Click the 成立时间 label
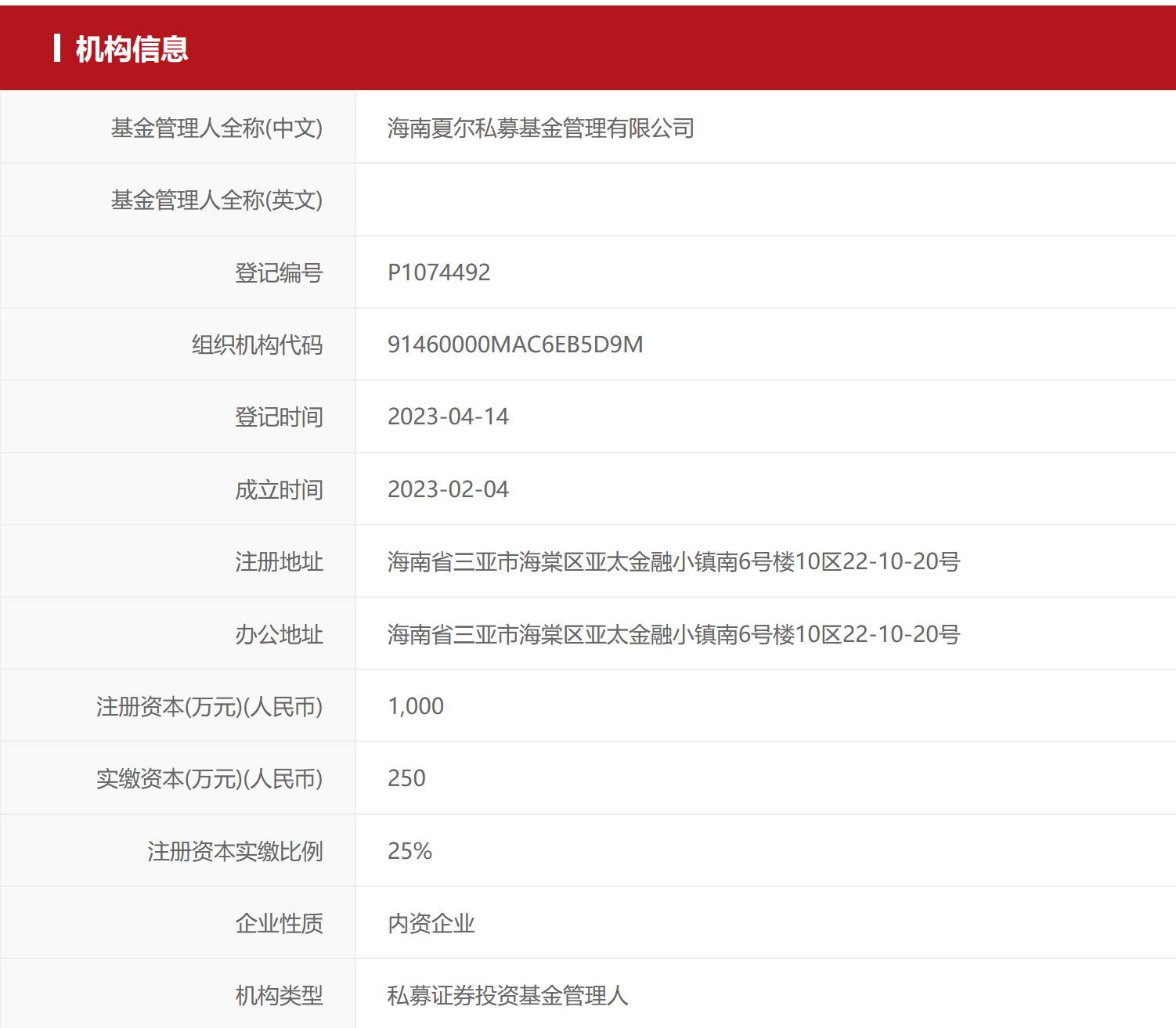 279,489
